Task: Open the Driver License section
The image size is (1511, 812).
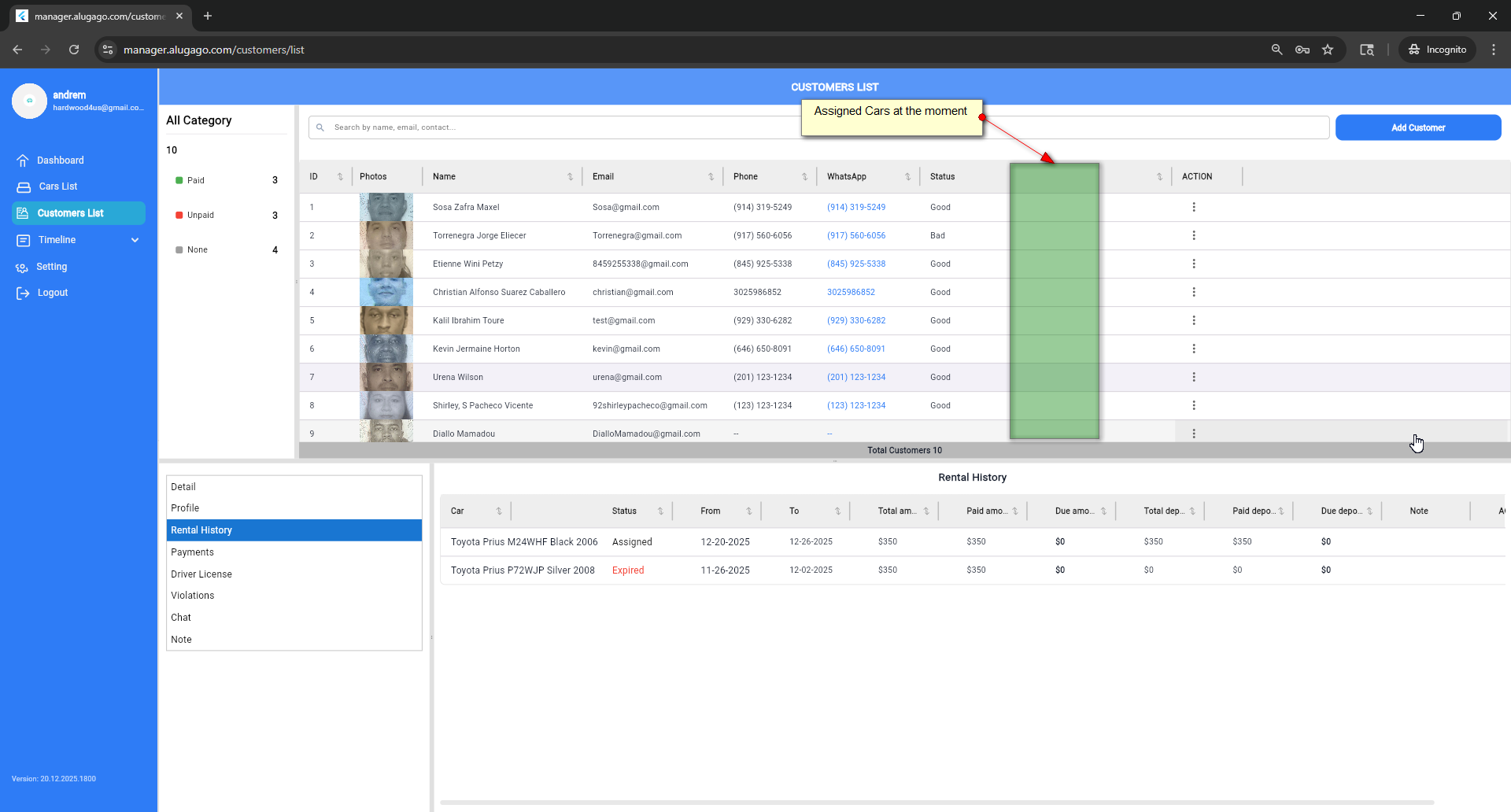Action: point(201,574)
